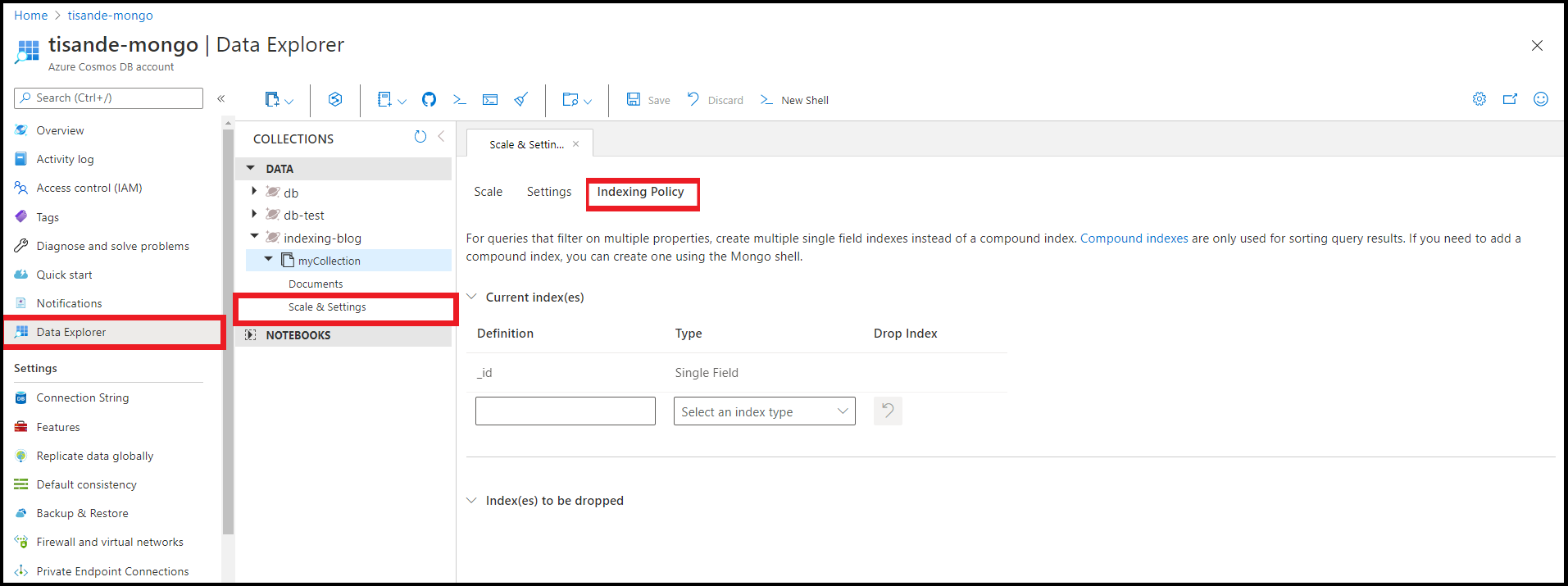Click the GitHub icon in toolbar

(x=429, y=99)
